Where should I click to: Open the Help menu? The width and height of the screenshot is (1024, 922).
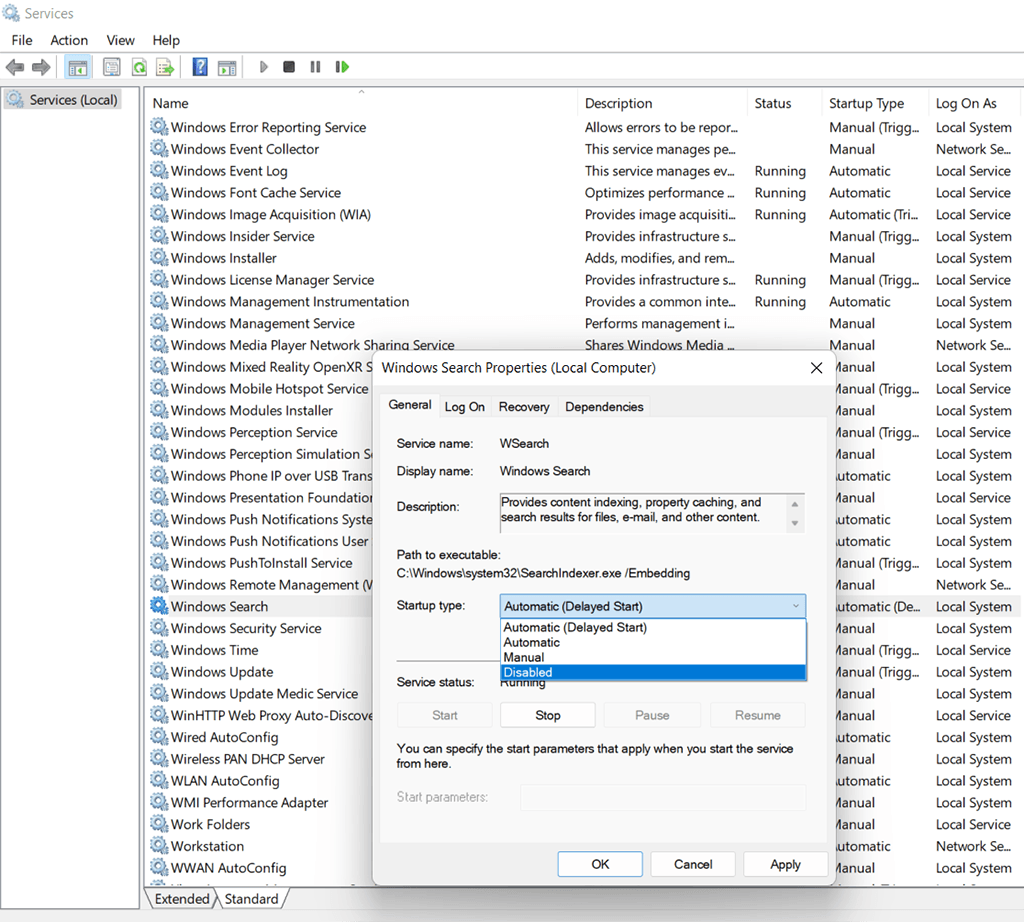point(166,40)
